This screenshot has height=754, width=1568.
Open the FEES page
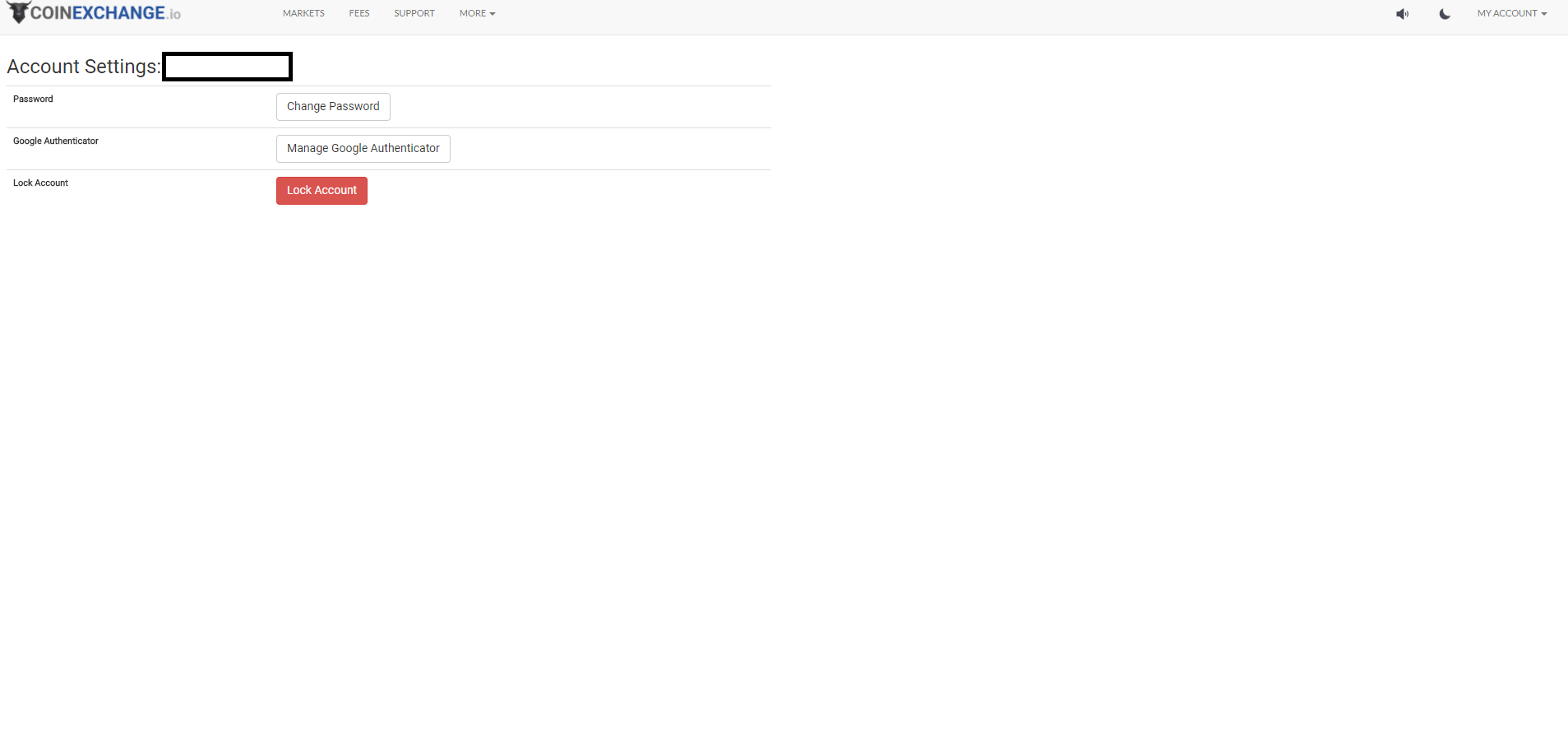tap(359, 14)
